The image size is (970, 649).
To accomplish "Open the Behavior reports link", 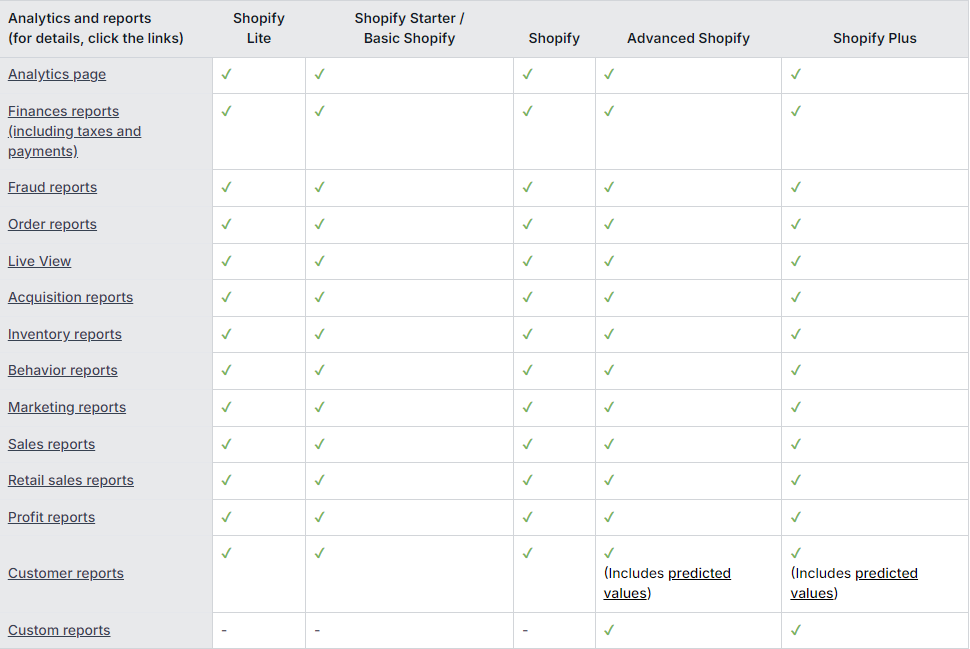I will coord(62,371).
